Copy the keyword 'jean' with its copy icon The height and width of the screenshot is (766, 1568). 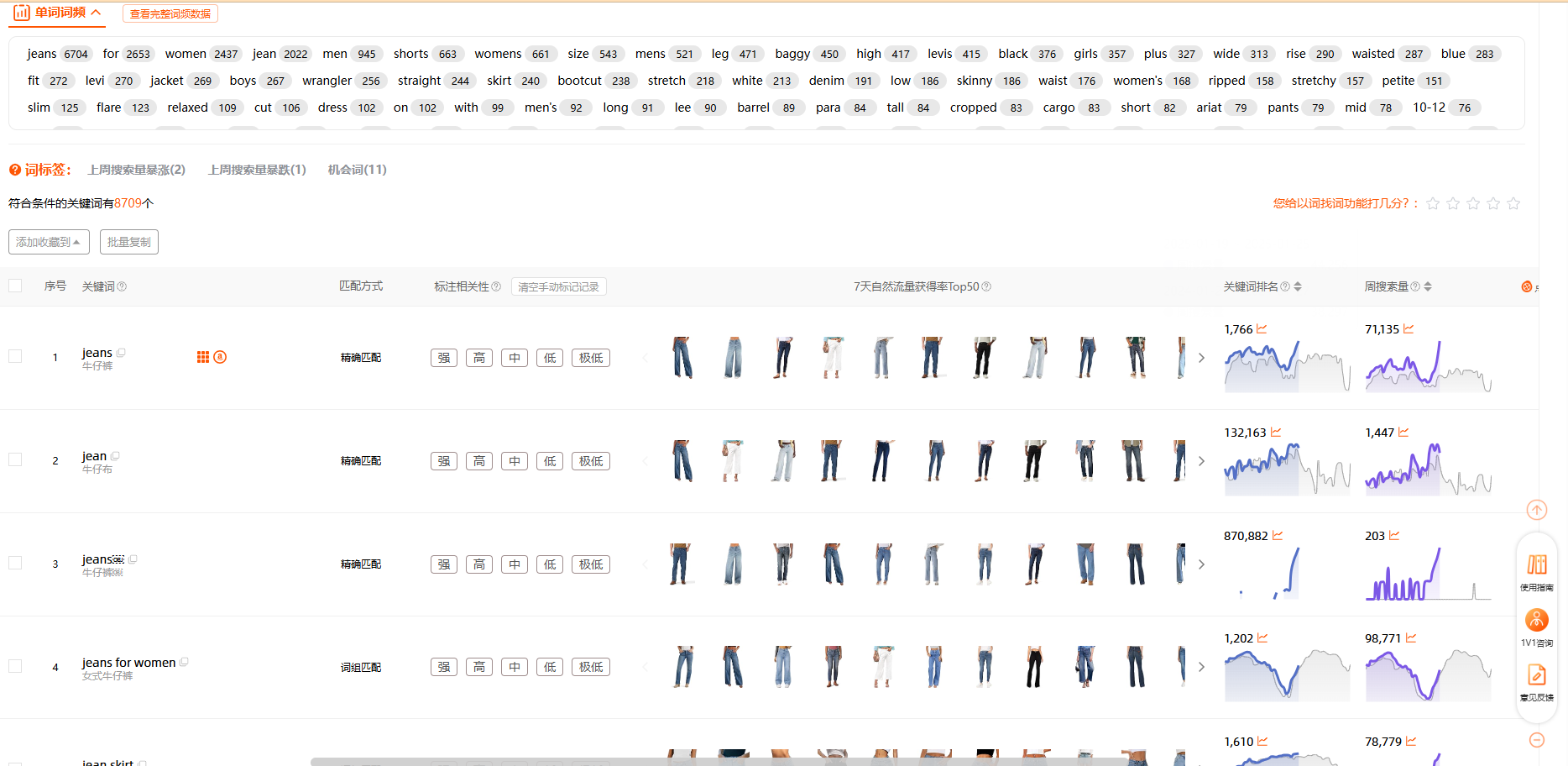pyautogui.click(x=115, y=456)
